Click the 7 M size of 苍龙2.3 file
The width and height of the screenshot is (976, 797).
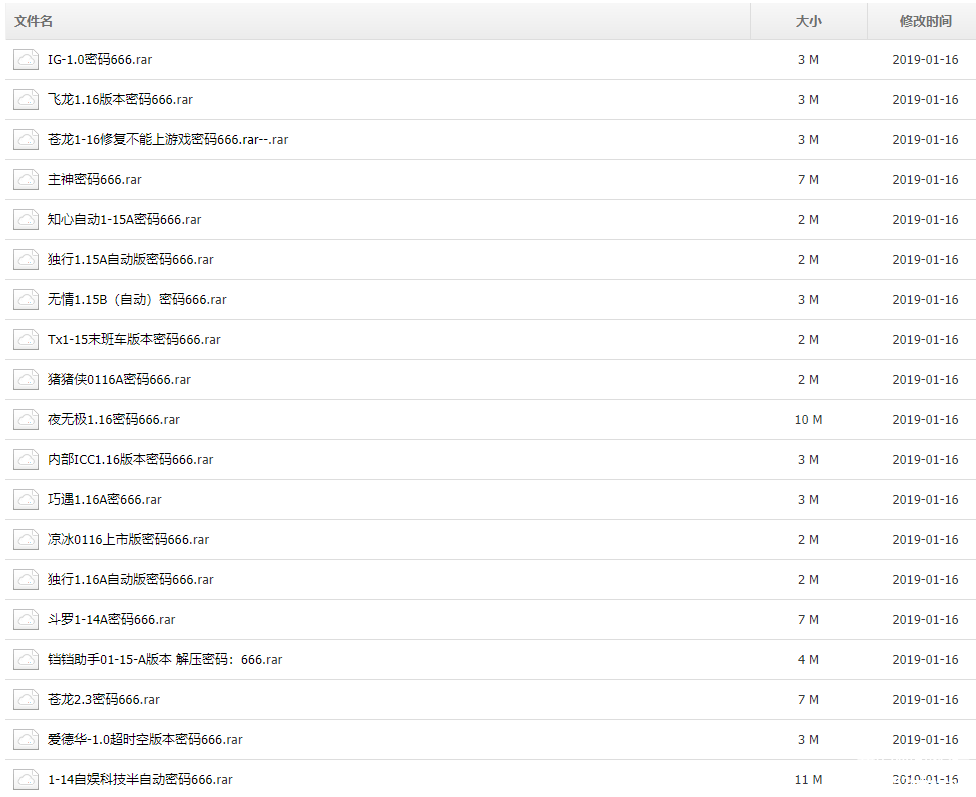coord(809,699)
